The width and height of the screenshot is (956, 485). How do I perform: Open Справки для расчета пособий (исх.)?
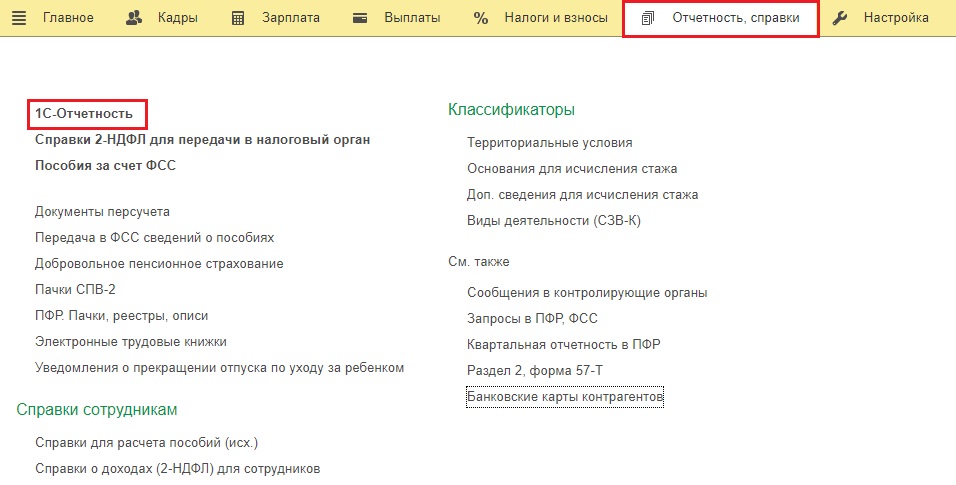pyautogui.click(x=146, y=443)
